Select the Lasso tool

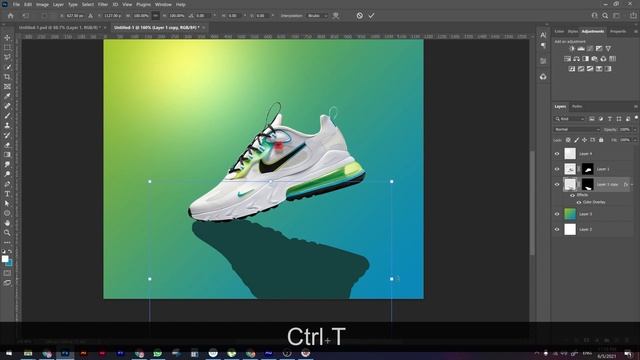click(x=7, y=57)
